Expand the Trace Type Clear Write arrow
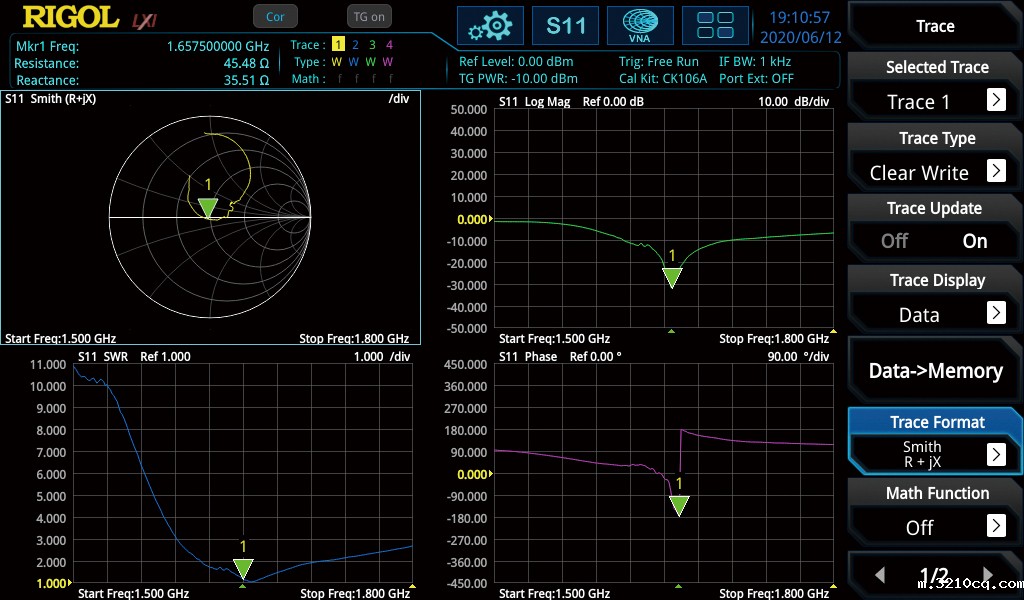 (996, 170)
